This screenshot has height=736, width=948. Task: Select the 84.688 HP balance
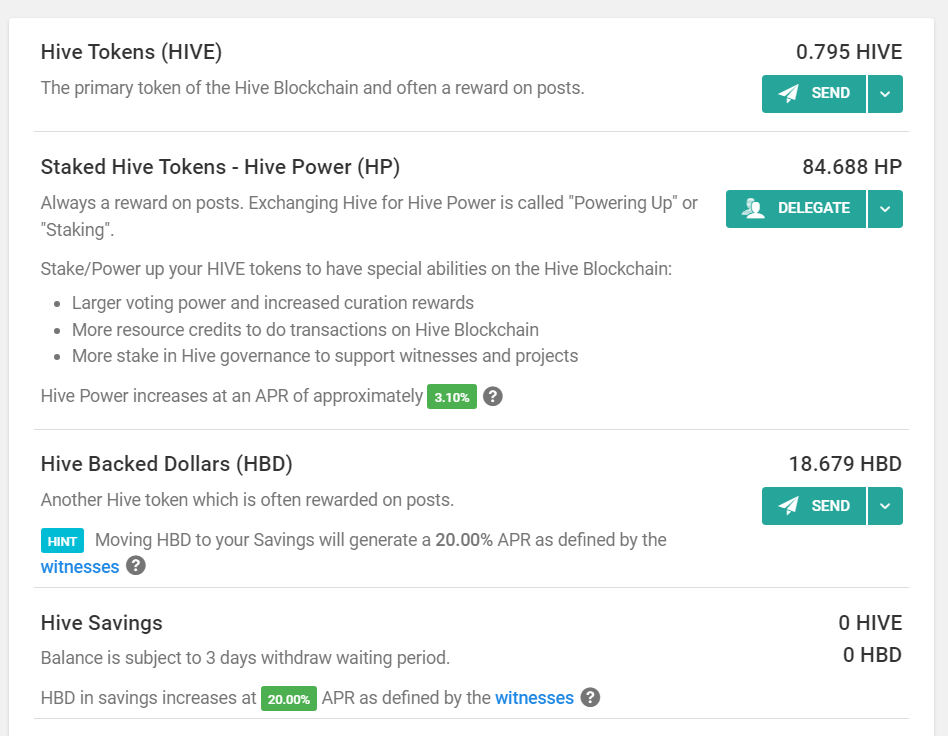click(852, 167)
